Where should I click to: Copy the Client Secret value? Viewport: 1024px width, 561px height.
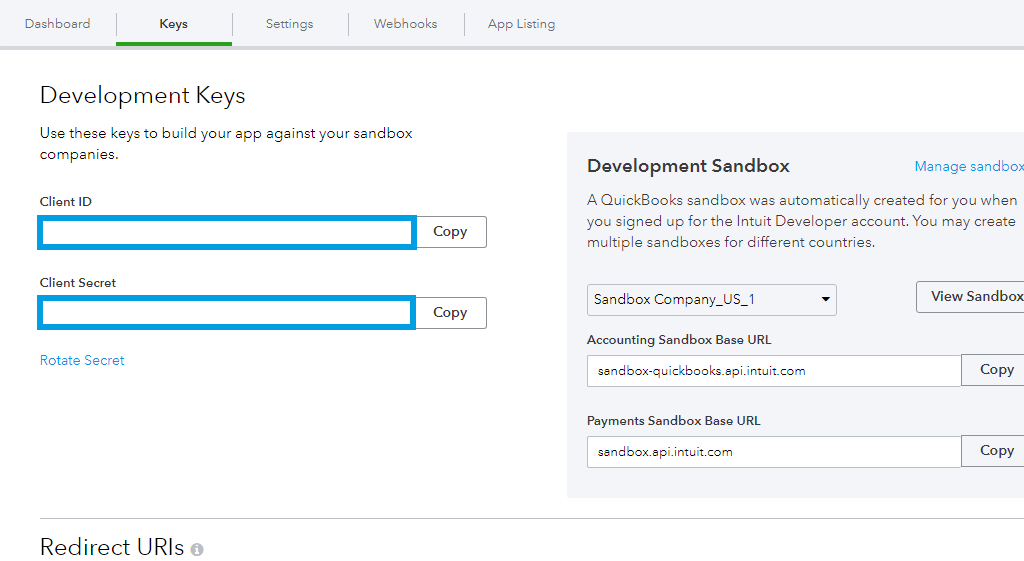click(450, 312)
